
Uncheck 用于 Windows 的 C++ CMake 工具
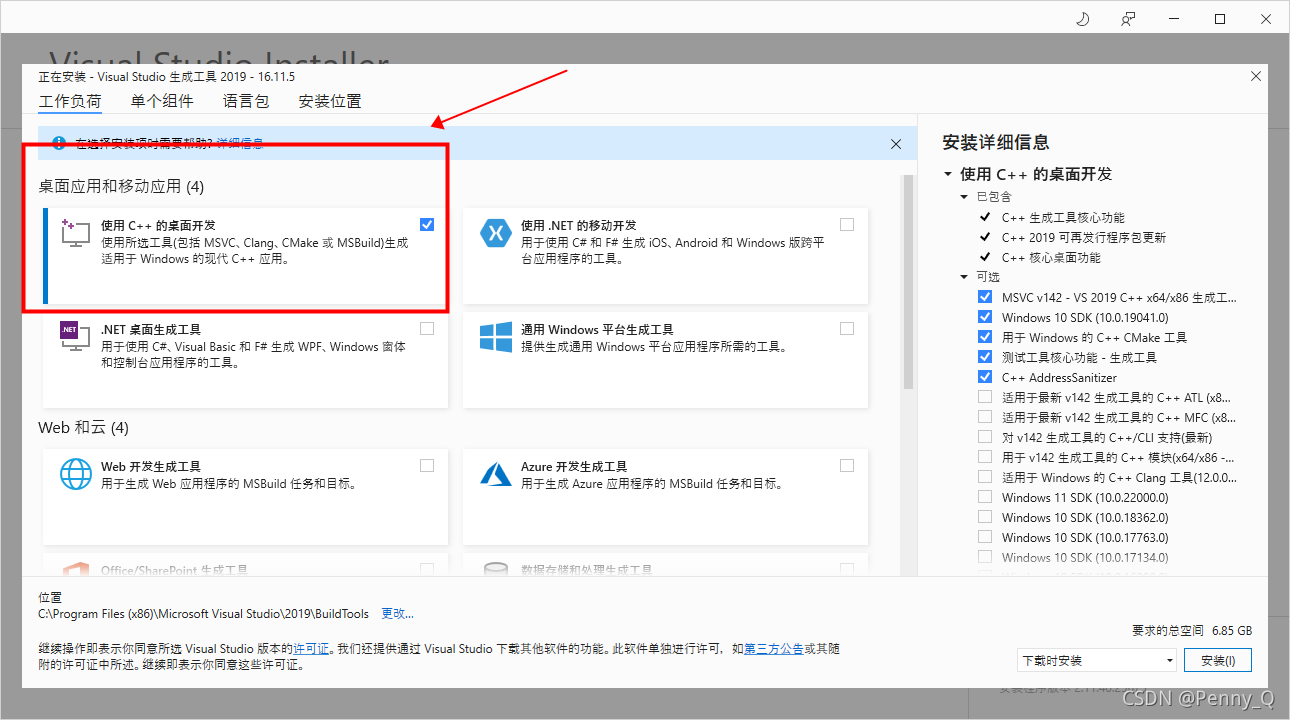[985, 337]
